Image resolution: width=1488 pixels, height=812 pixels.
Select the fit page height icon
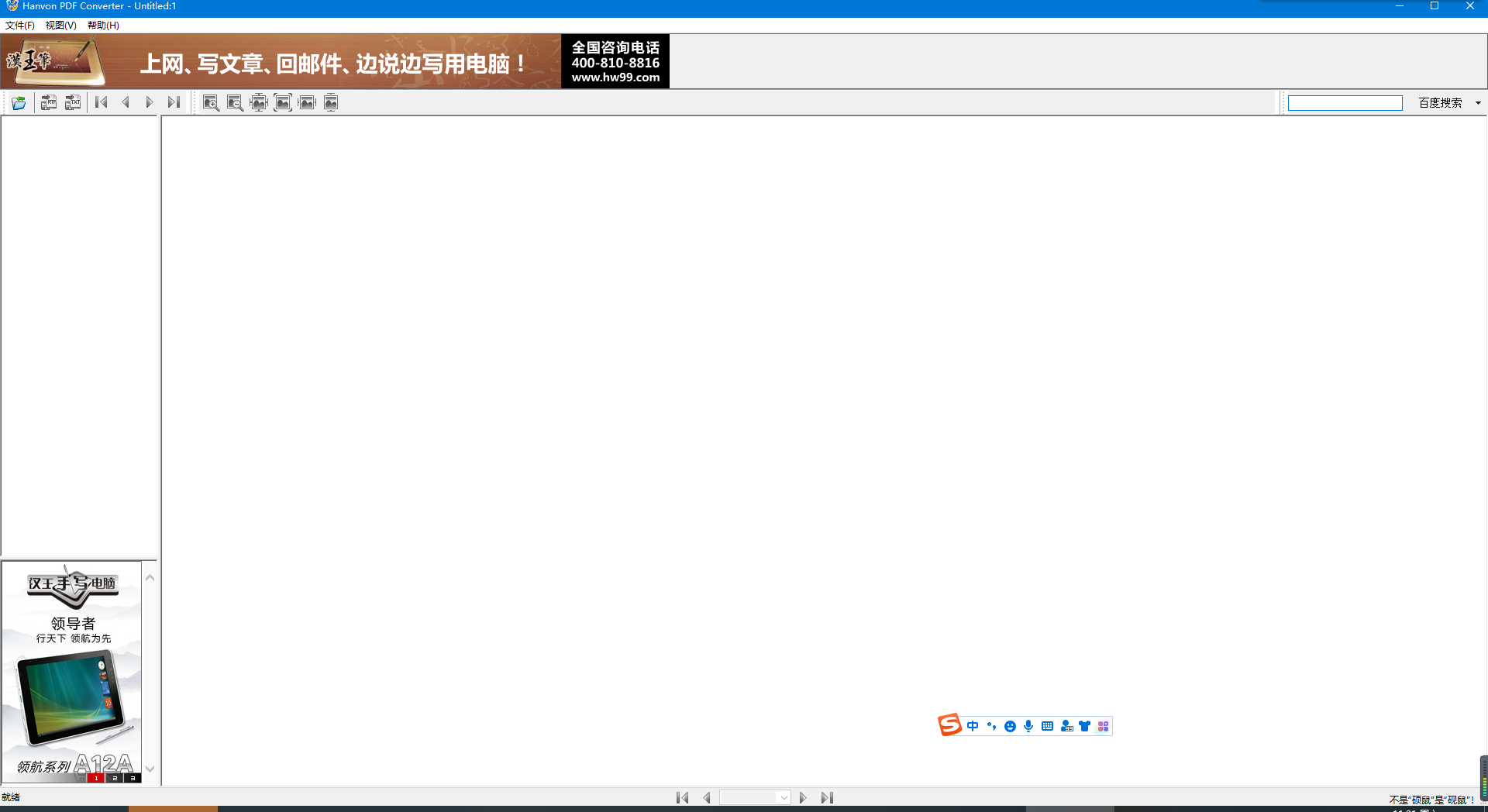pyautogui.click(x=331, y=102)
